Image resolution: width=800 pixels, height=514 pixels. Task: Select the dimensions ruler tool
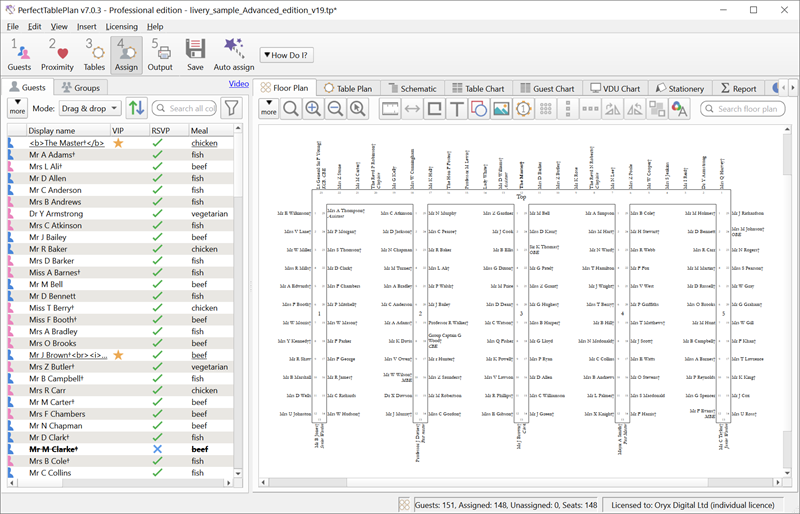tap(390, 109)
